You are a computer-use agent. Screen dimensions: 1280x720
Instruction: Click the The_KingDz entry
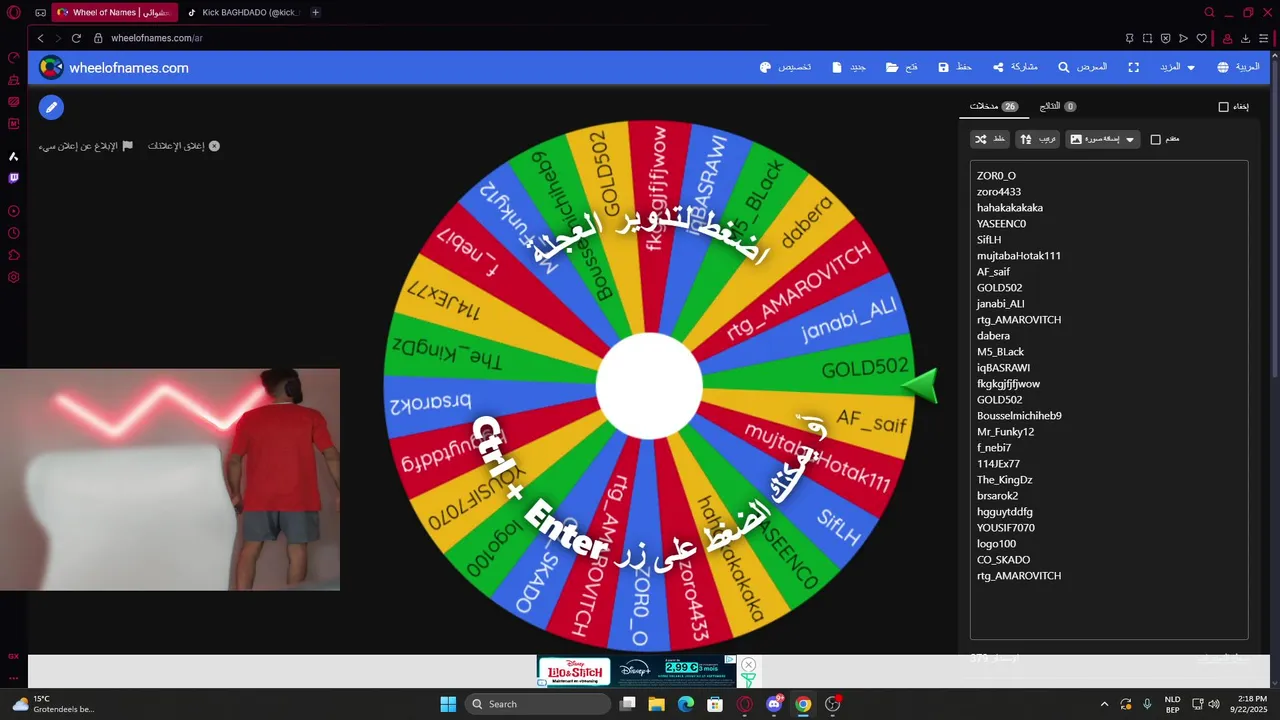coord(1004,480)
